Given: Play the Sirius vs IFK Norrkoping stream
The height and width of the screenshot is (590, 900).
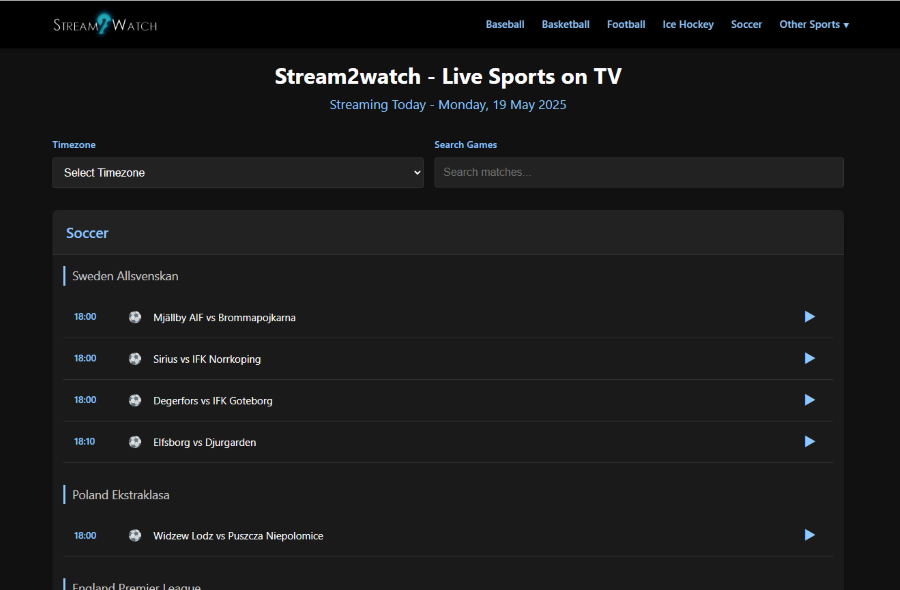Looking at the screenshot, I should [809, 359].
